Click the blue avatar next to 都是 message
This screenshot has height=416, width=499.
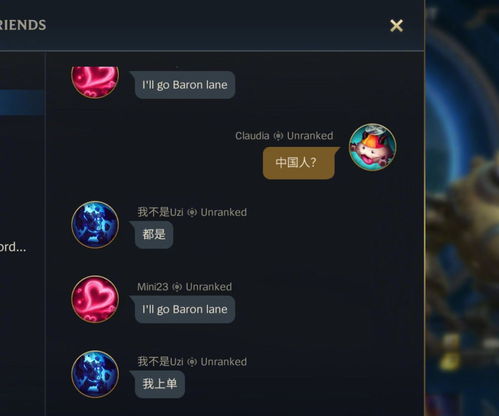(x=95, y=224)
